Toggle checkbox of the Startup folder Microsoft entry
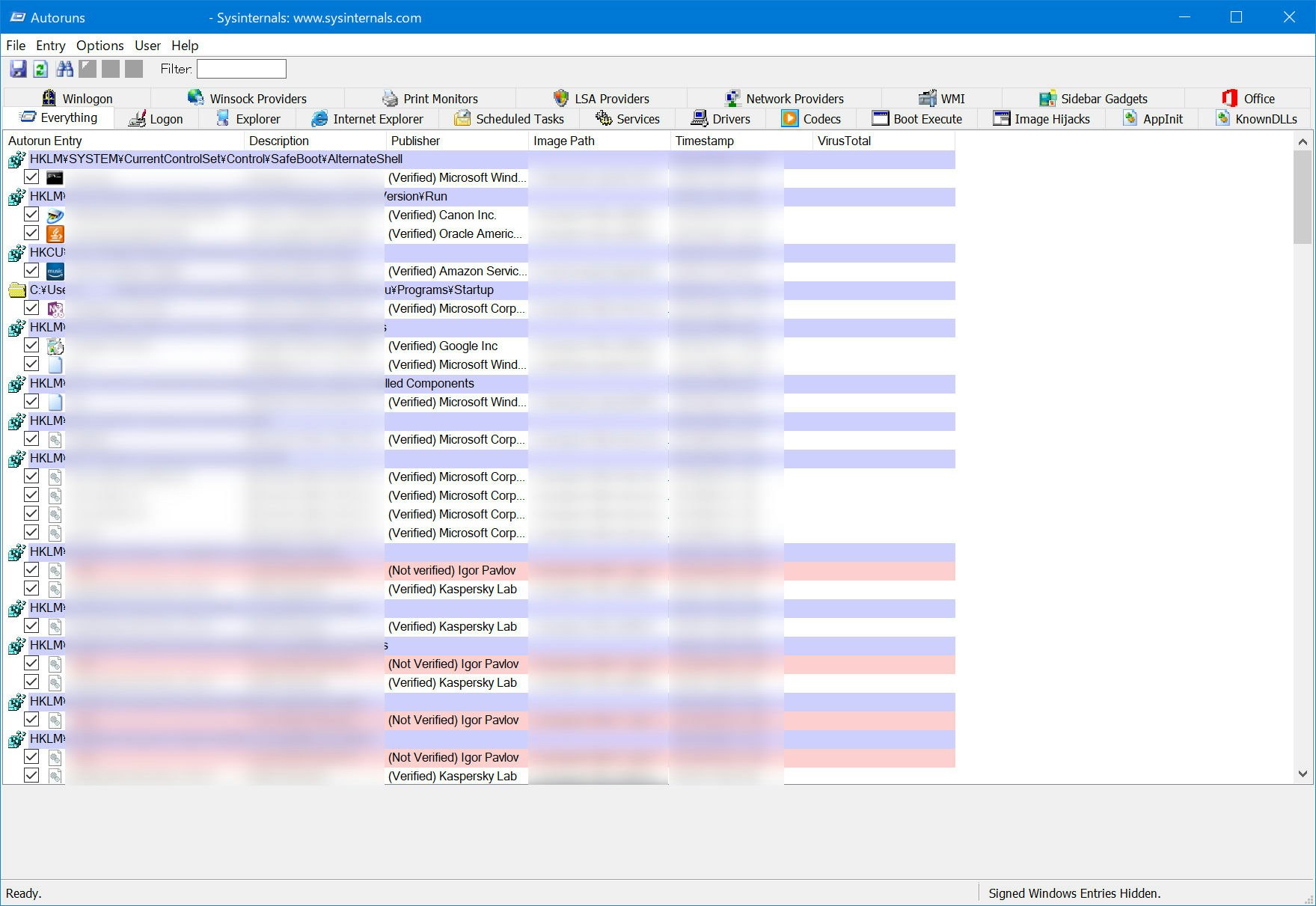This screenshot has height=906, width=1316. (31, 308)
